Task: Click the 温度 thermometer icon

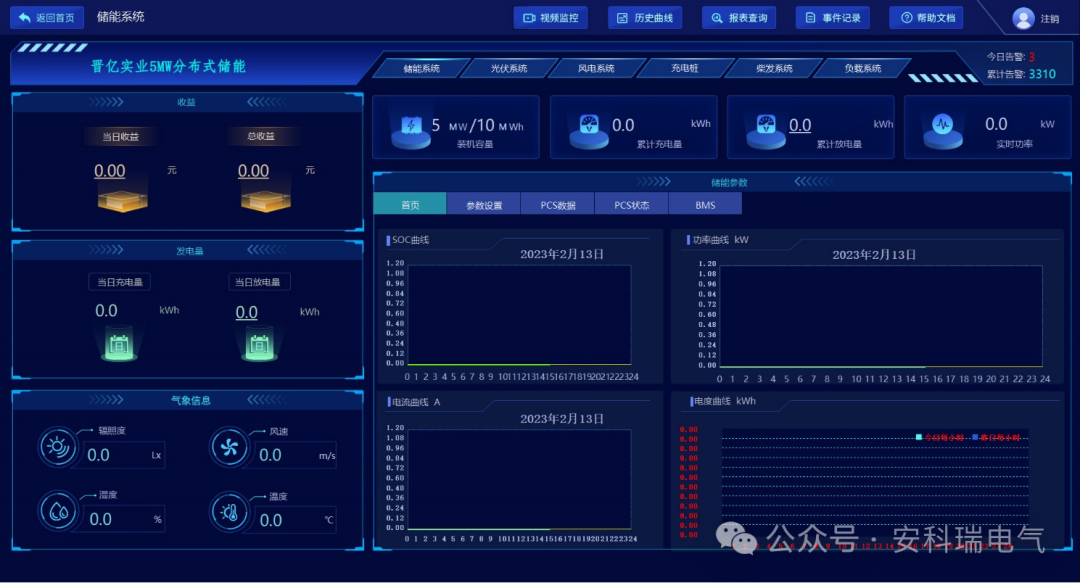Action: click(x=229, y=512)
